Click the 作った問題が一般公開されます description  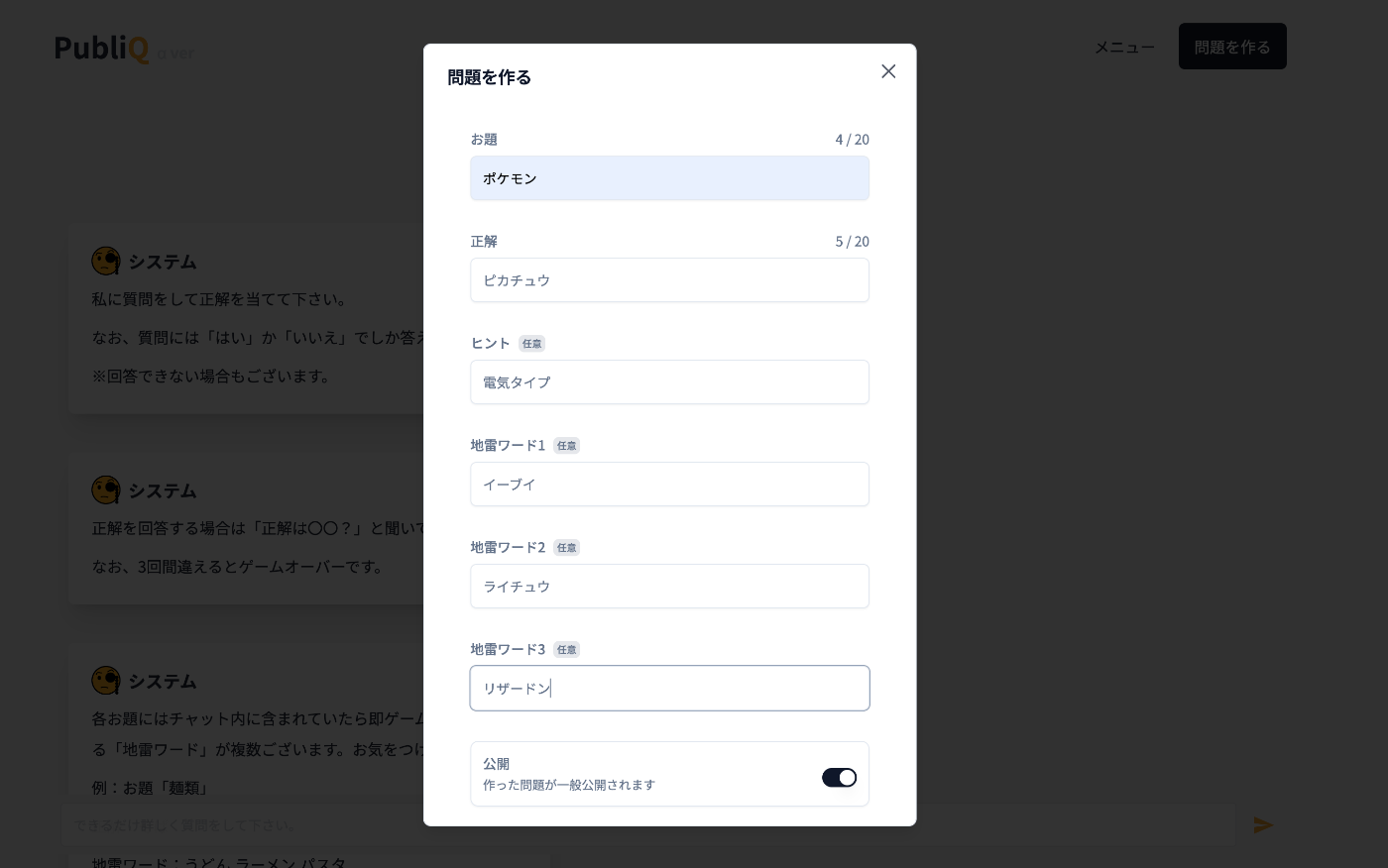[569, 785]
